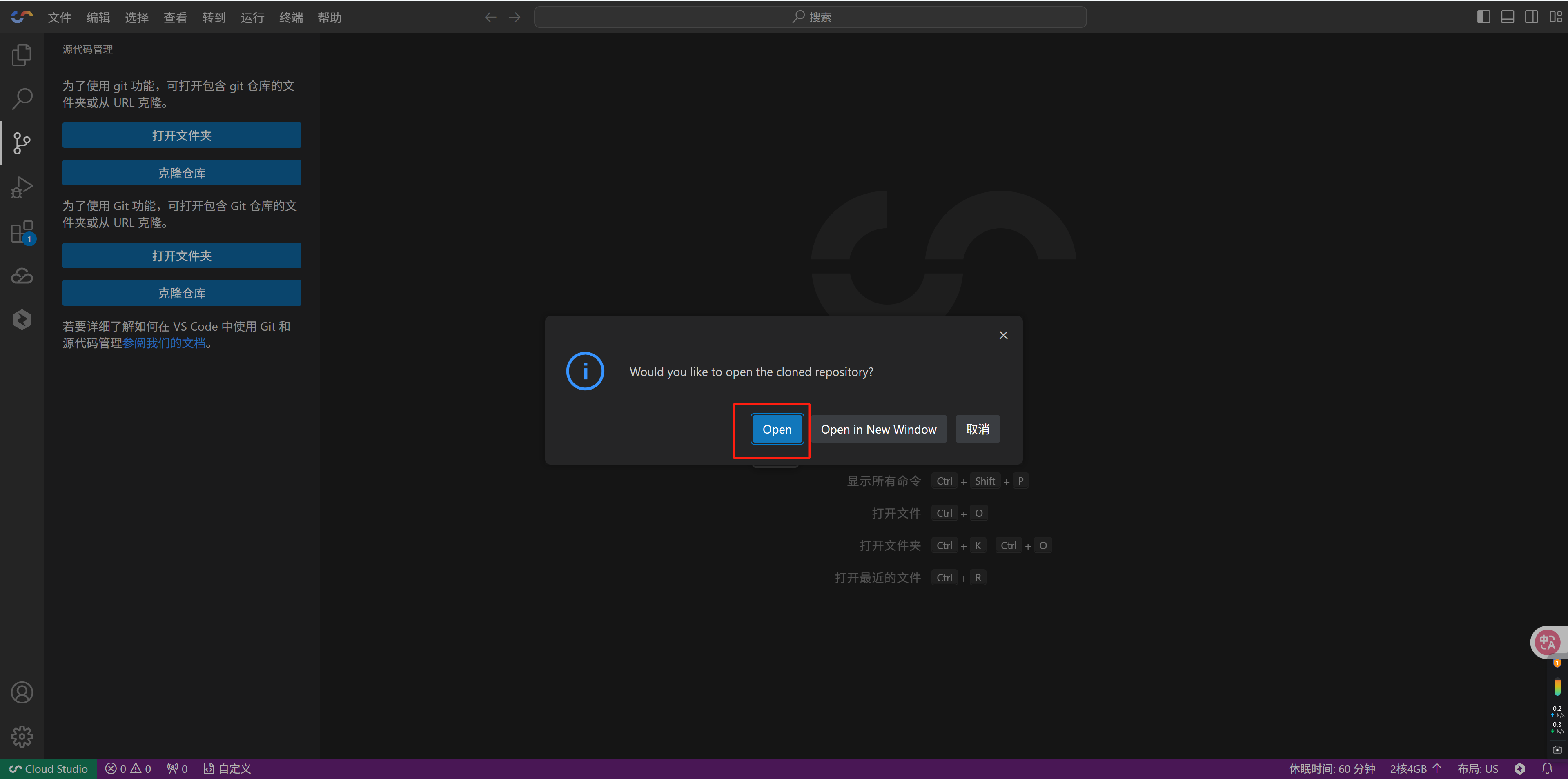Open the 终端 menu
1568x779 pixels.
(x=291, y=18)
